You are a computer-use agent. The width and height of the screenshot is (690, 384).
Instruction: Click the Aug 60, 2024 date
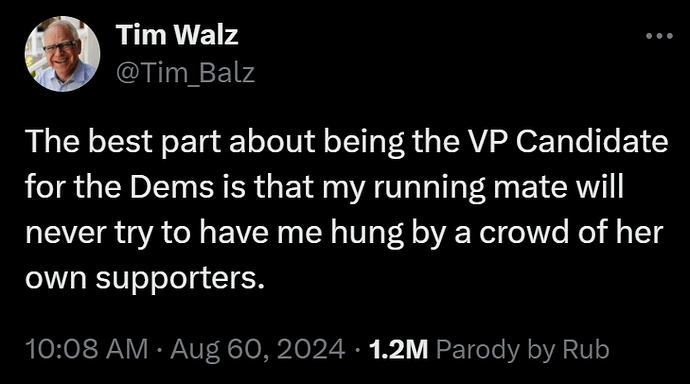click(257, 349)
